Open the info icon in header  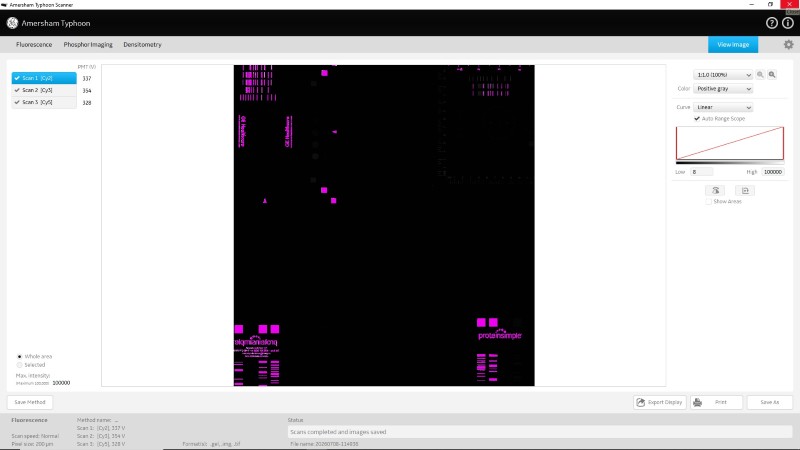click(x=788, y=23)
